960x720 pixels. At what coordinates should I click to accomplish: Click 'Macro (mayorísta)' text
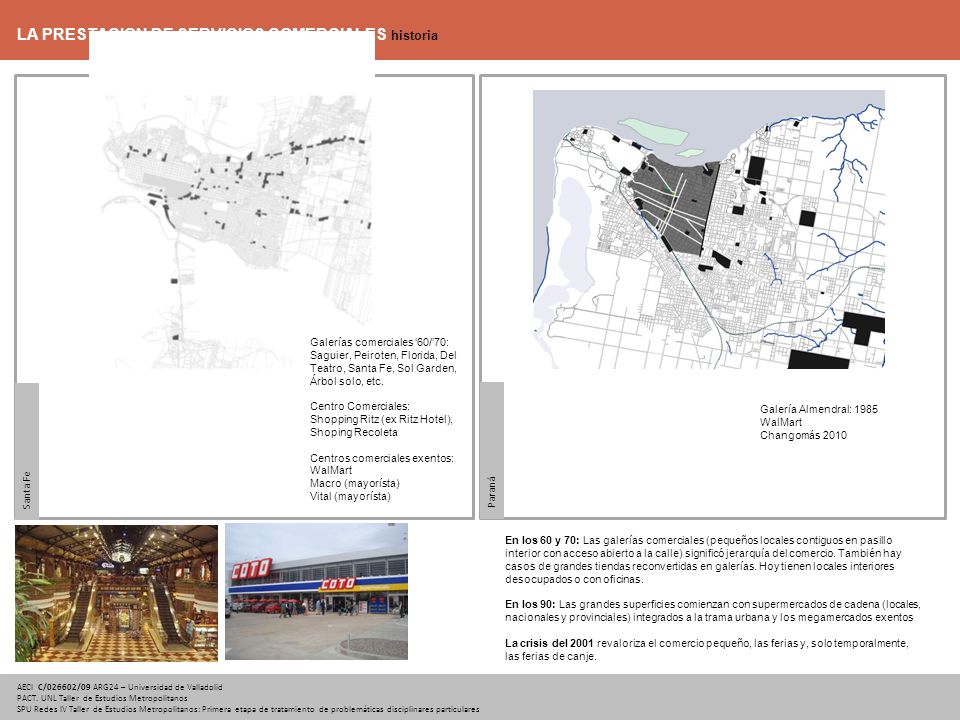[354, 483]
